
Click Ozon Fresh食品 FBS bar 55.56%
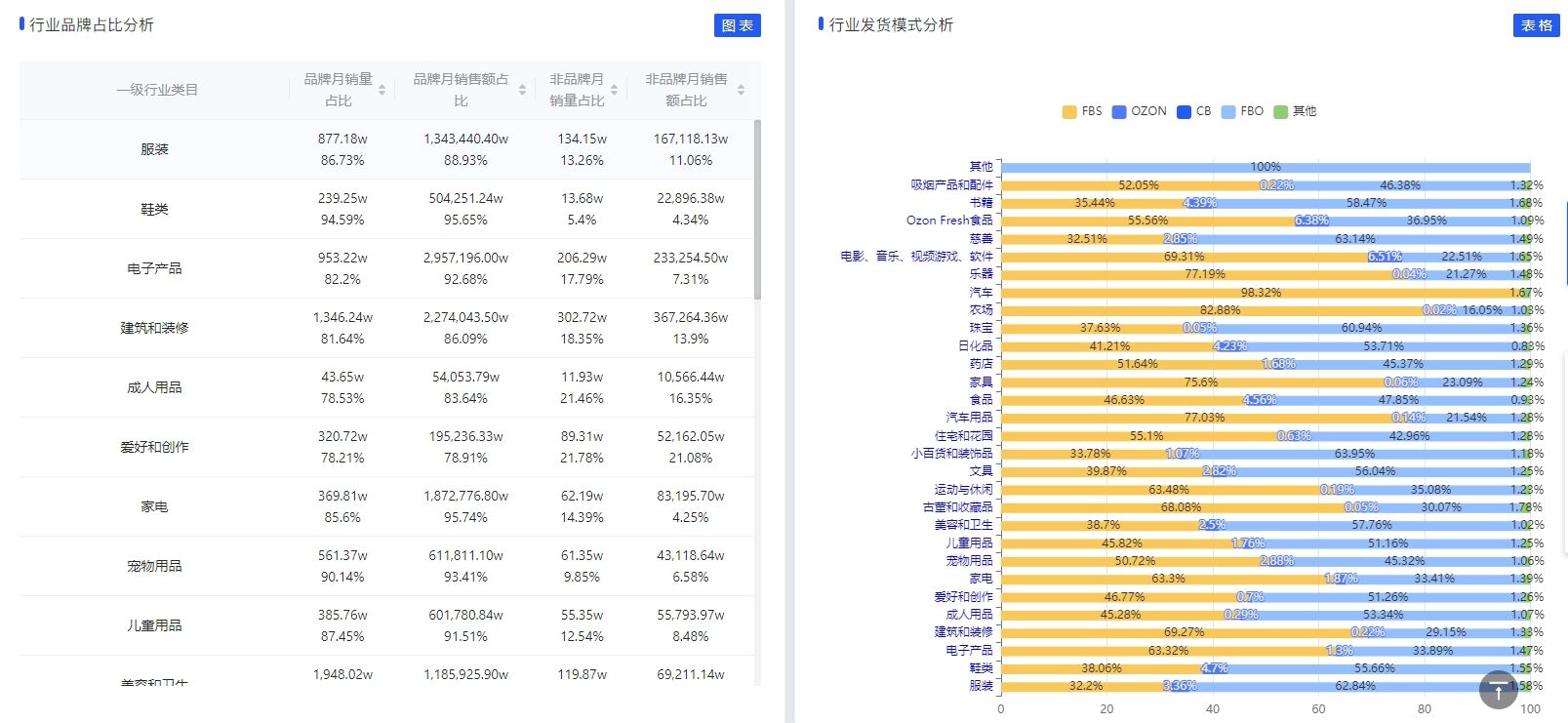[x=1148, y=221]
